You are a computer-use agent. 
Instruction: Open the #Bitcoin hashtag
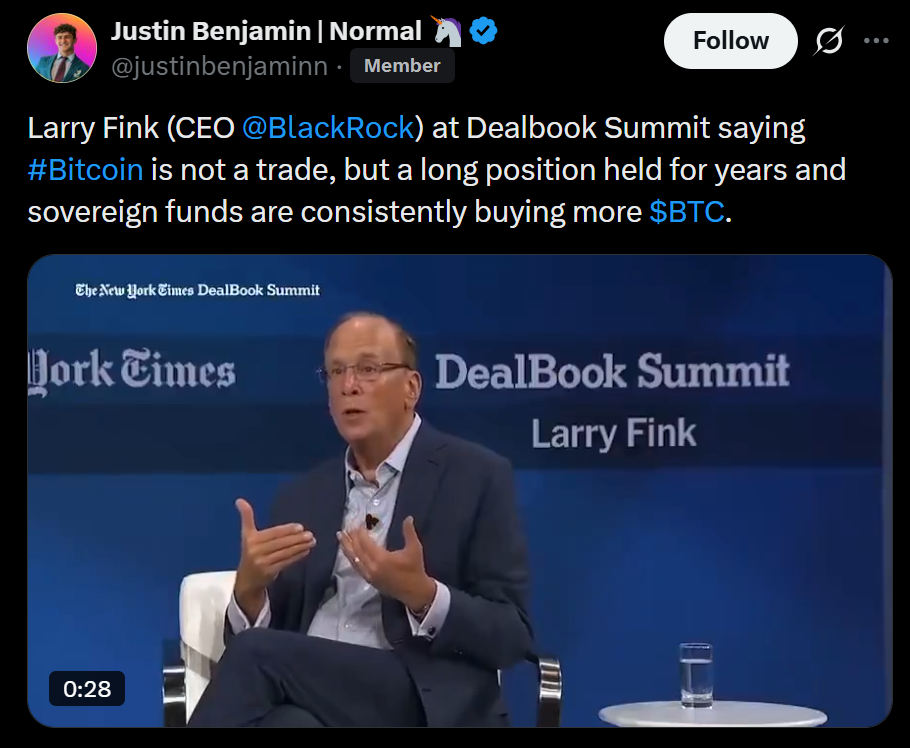pyautogui.click(x=85, y=170)
